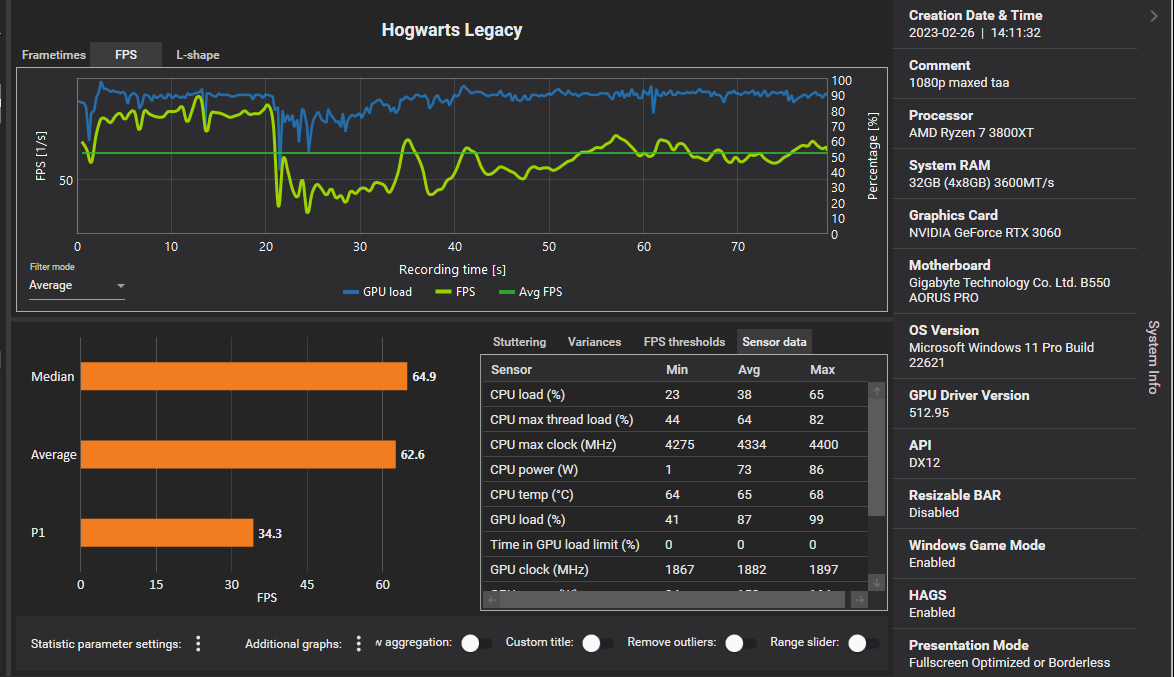Select the CPU temp (°C) row
Image resolution: width=1174 pixels, height=677 pixels.
[x=675, y=494]
